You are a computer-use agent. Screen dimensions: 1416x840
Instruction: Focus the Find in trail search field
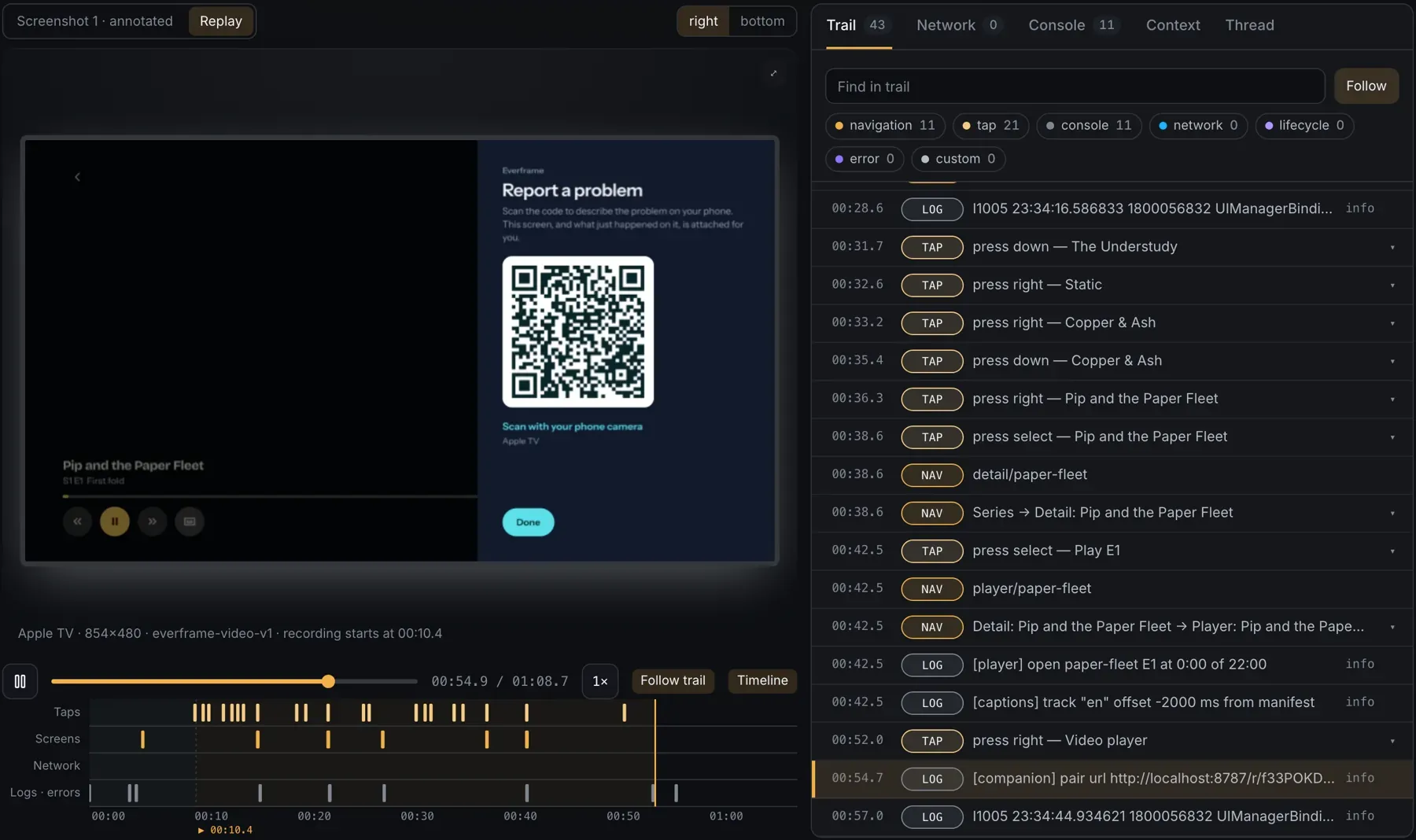pos(1075,87)
